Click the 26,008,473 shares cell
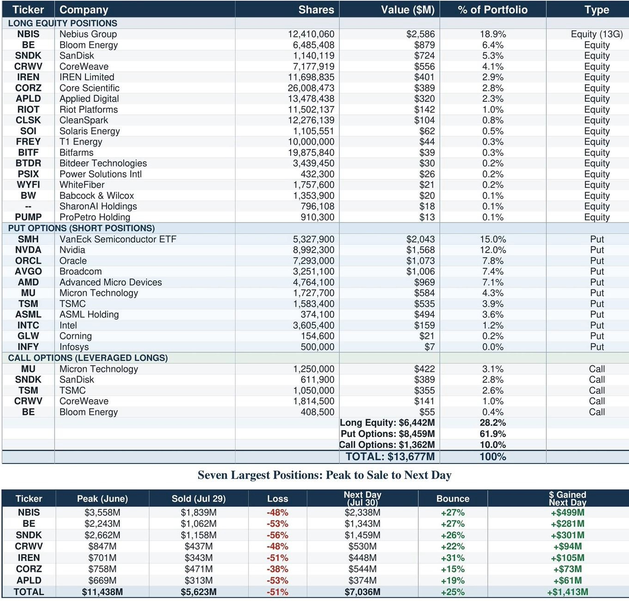The width and height of the screenshot is (629, 601). (x=311, y=88)
